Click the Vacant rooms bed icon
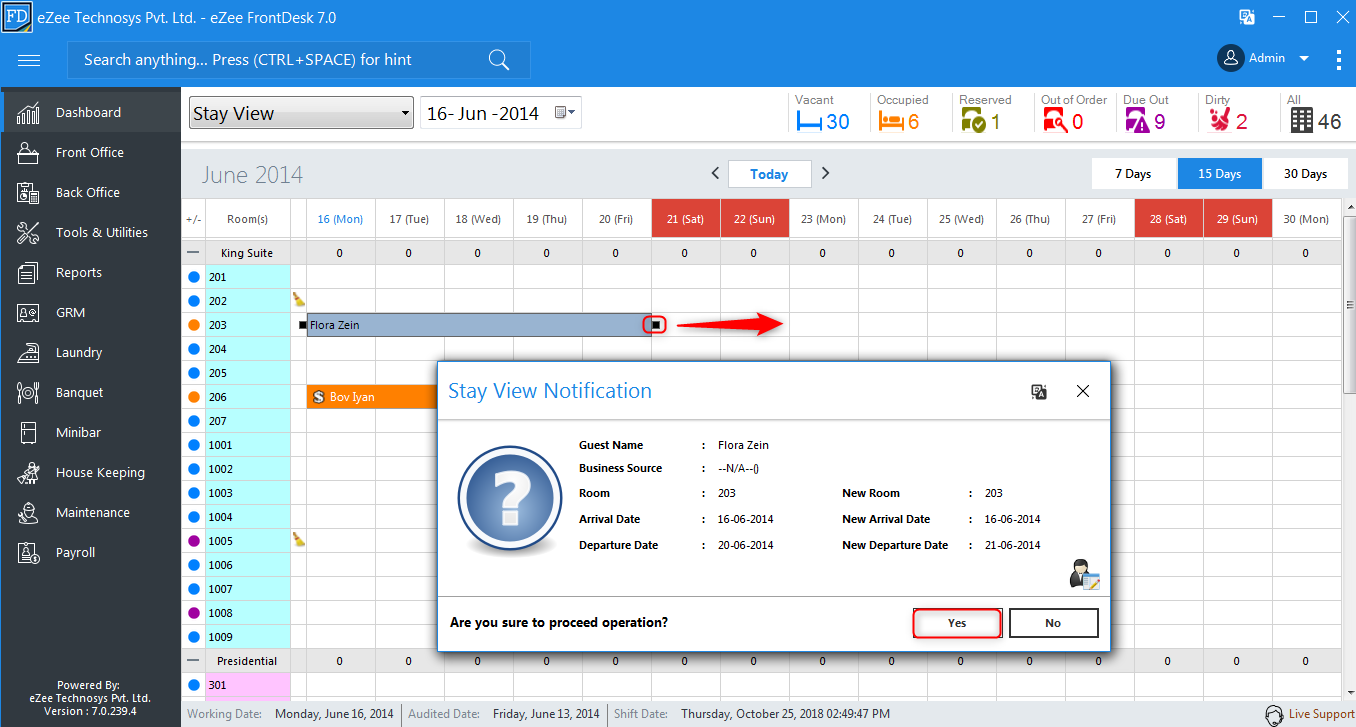1356x727 pixels. (x=808, y=122)
